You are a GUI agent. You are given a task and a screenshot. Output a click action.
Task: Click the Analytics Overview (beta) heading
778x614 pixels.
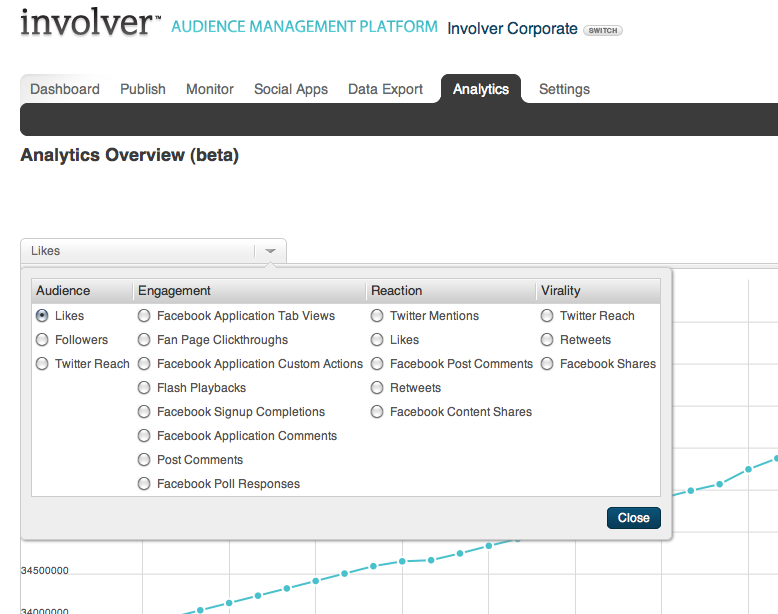pos(130,155)
